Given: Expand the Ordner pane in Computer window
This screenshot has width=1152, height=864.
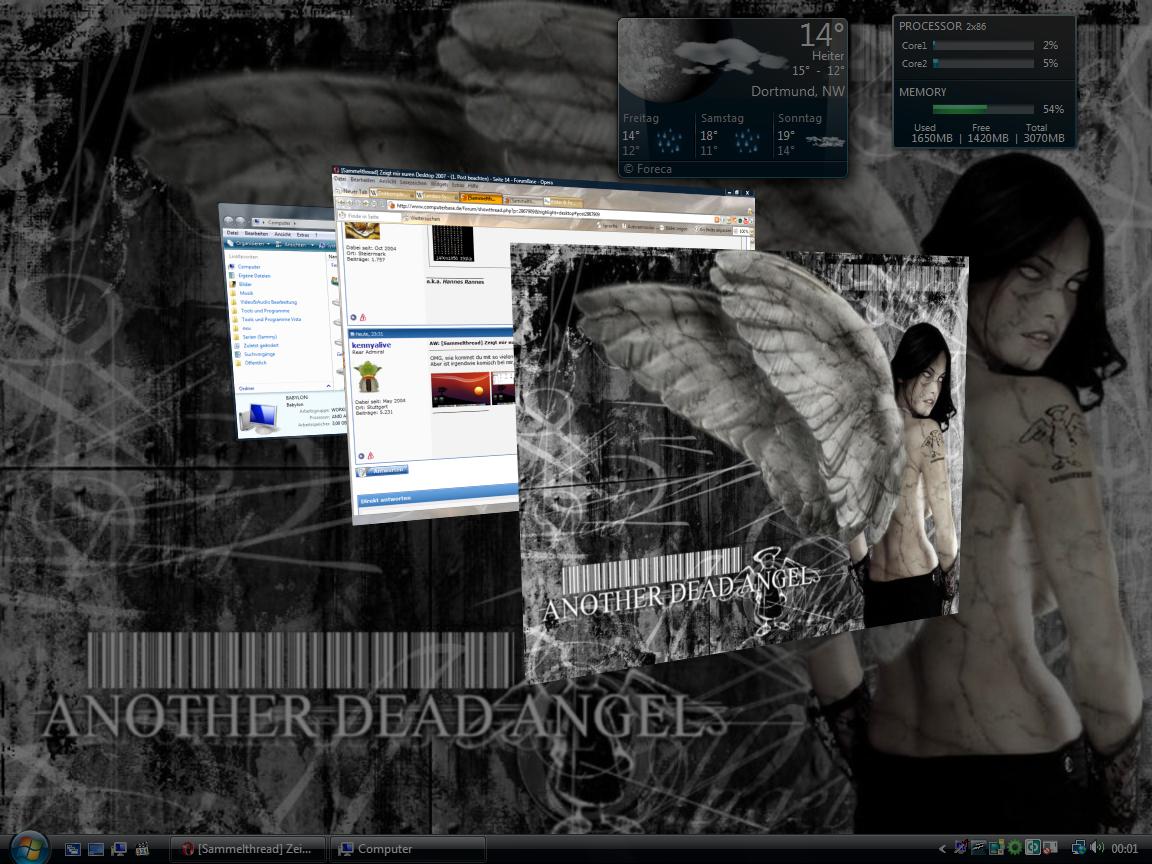Looking at the screenshot, I should click(x=283, y=387).
